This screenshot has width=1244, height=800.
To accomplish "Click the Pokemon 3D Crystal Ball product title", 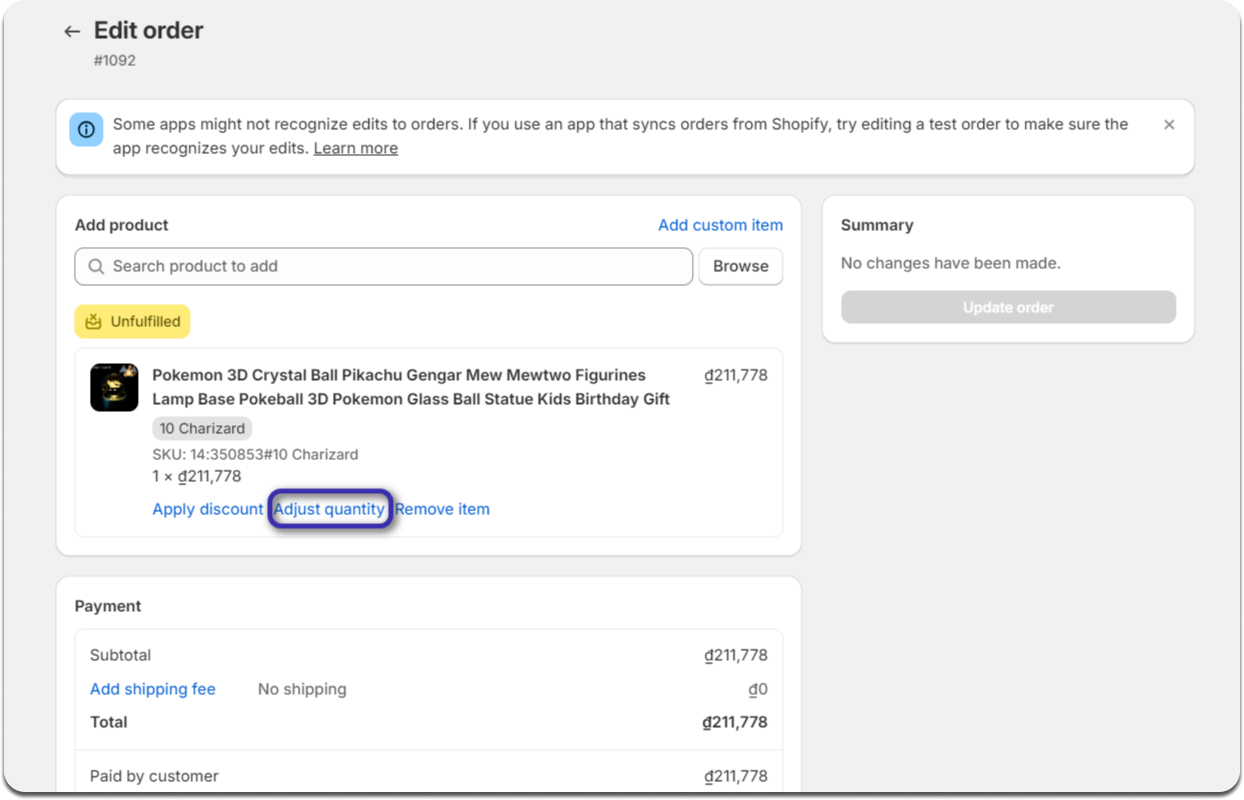I will pyautogui.click(x=411, y=387).
